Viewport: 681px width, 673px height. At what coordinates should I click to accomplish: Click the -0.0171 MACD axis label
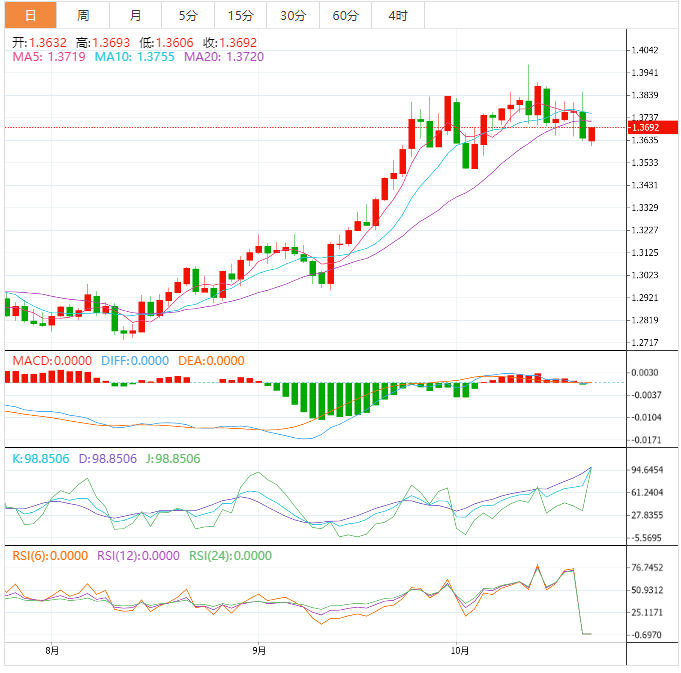pos(646,440)
